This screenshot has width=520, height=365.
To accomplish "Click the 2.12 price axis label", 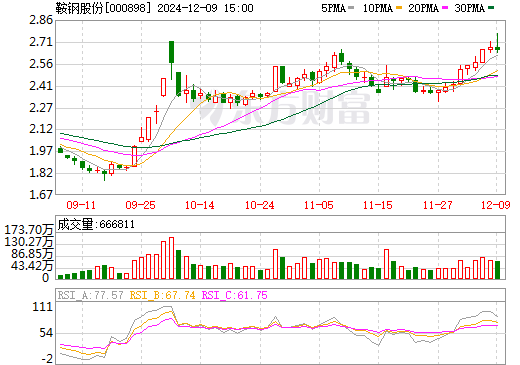I will (41, 129).
